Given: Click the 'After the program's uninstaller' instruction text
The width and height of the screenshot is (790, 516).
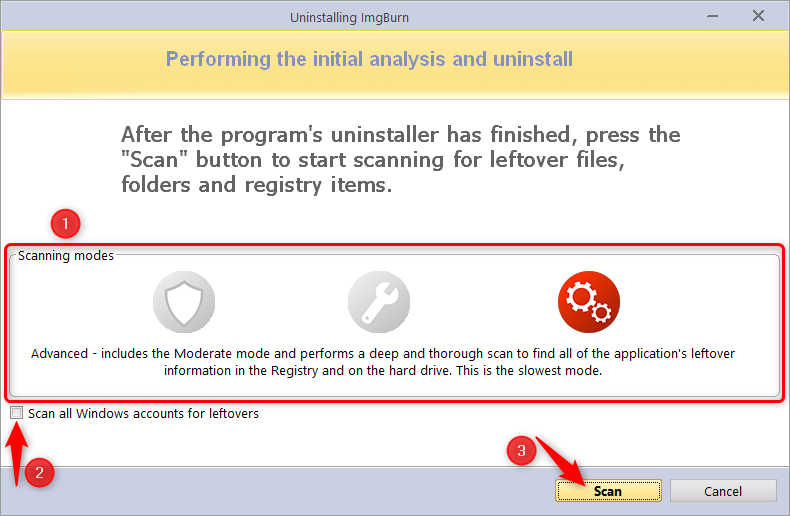Looking at the screenshot, I should tap(401, 160).
